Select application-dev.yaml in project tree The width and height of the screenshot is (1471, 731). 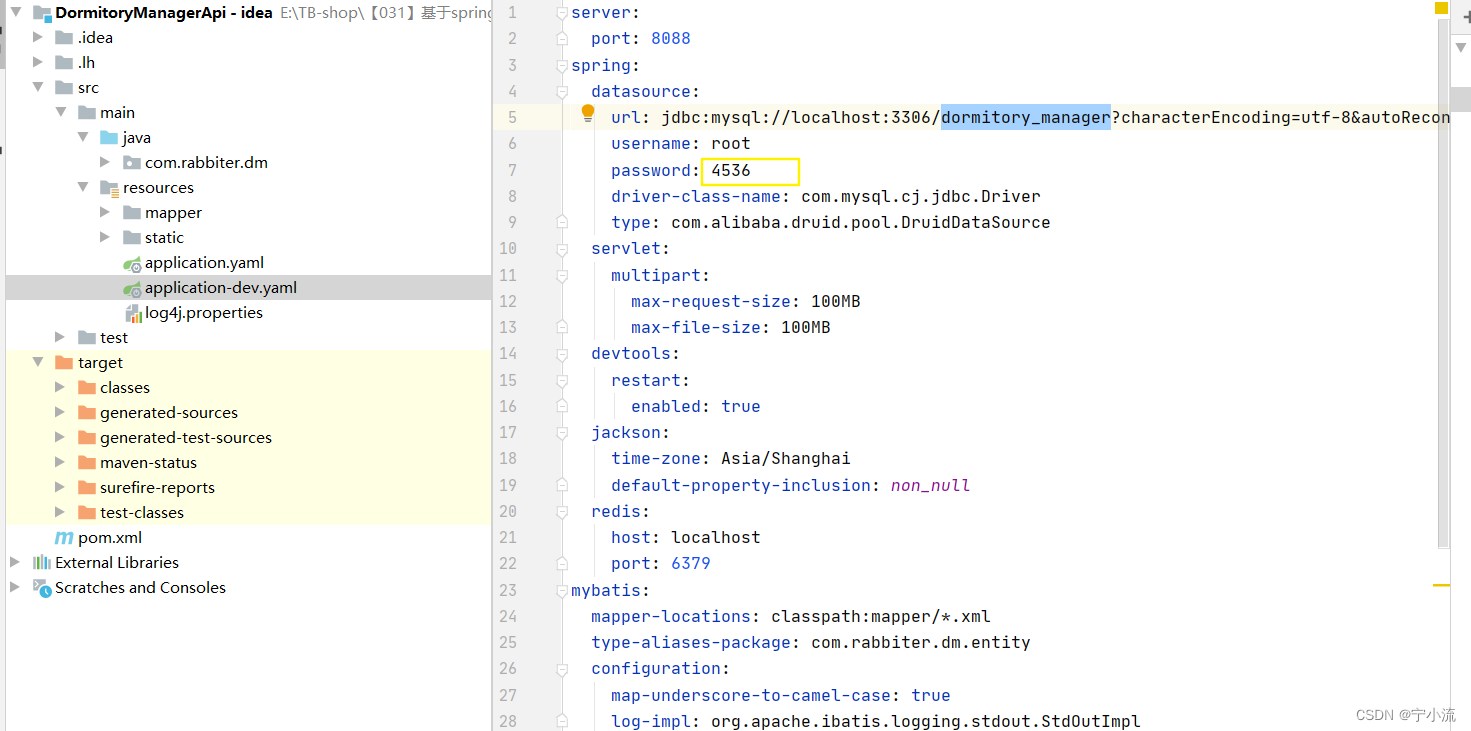(x=221, y=288)
